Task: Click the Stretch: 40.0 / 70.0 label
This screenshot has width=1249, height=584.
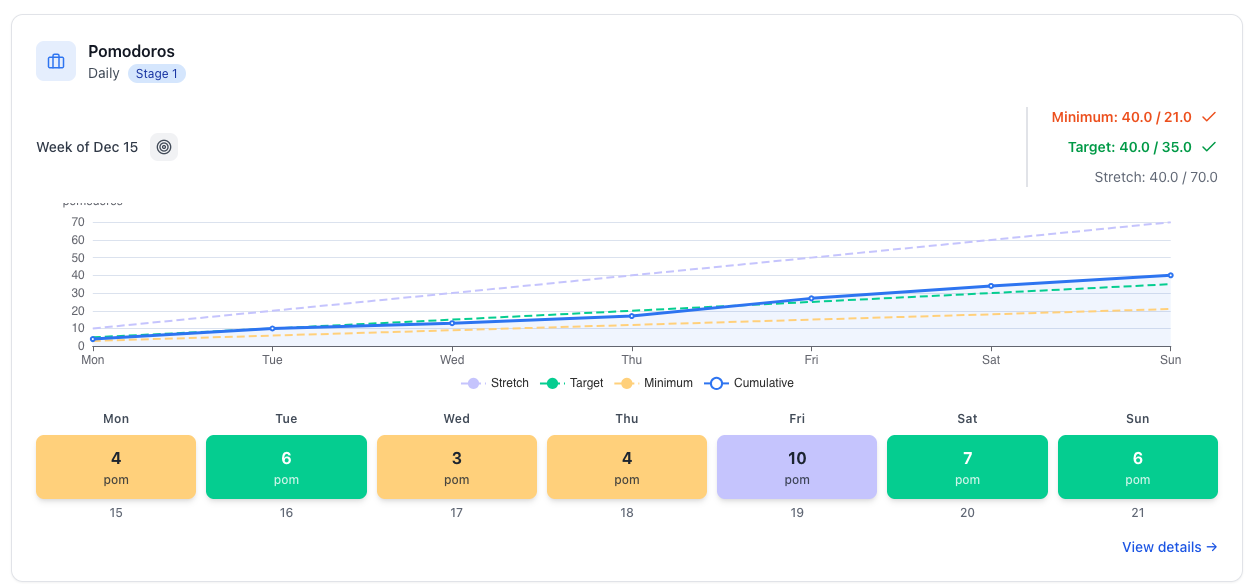Action: [1155, 177]
